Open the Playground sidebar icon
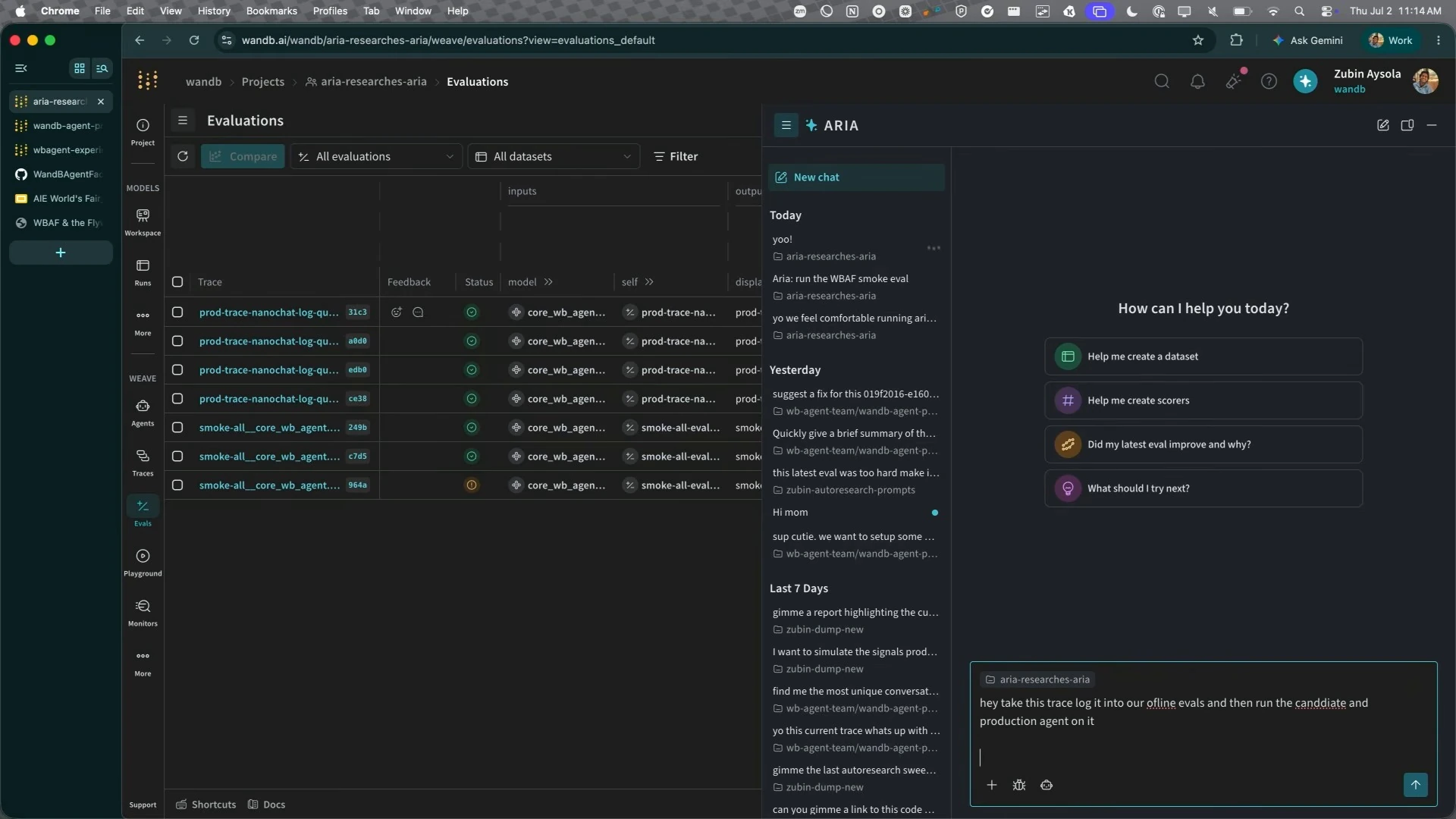The image size is (1456, 819). pos(143,563)
